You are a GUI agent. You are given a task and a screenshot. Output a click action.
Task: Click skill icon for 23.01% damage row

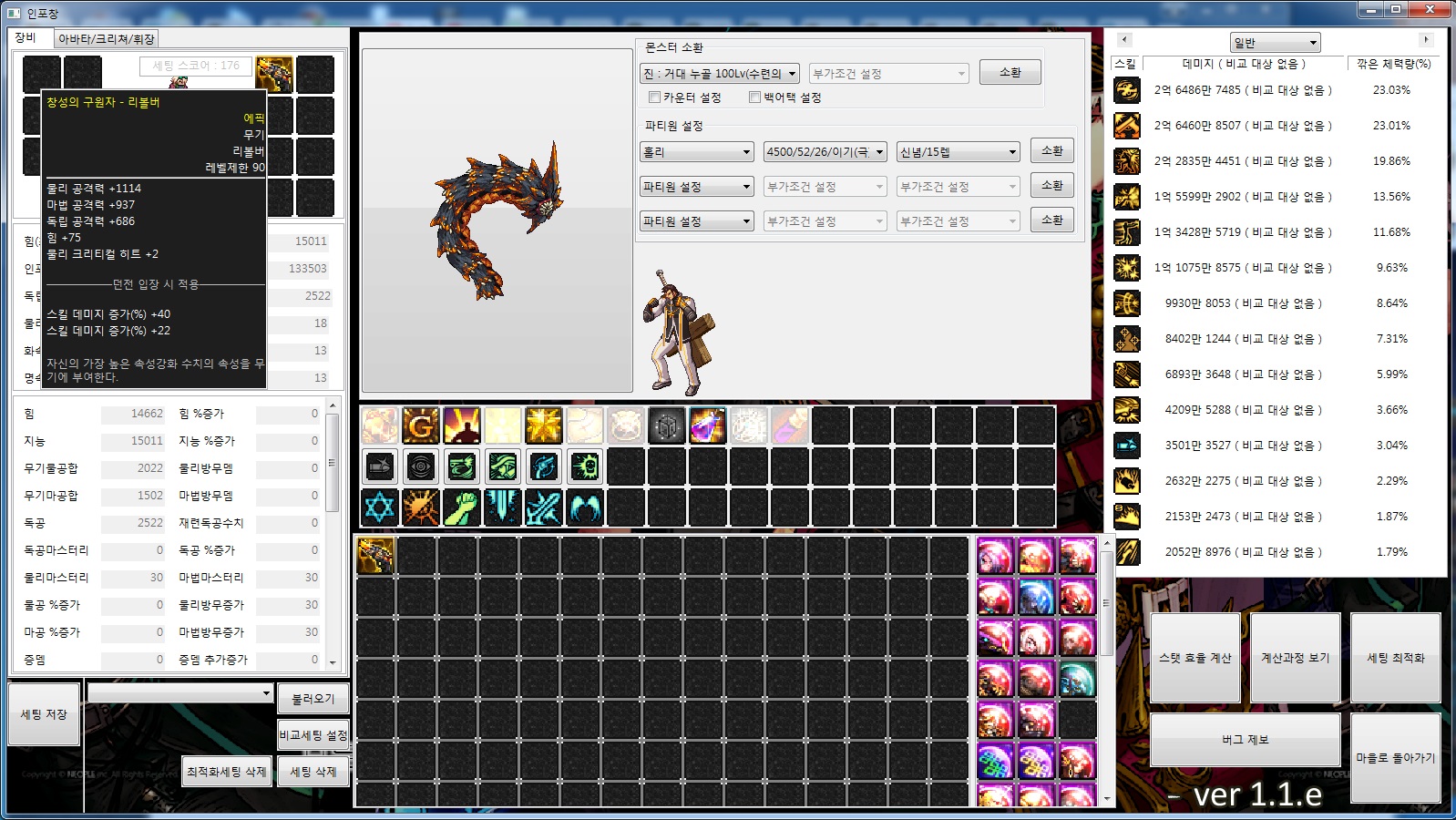click(x=1127, y=126)
